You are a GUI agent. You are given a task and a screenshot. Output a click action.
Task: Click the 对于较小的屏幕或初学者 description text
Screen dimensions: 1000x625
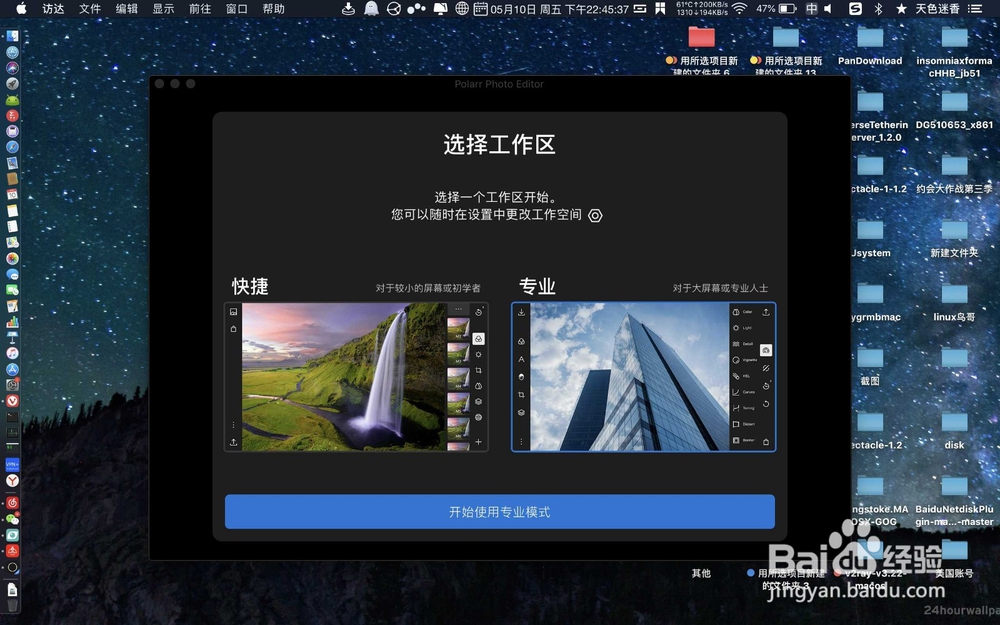[428, 288]
